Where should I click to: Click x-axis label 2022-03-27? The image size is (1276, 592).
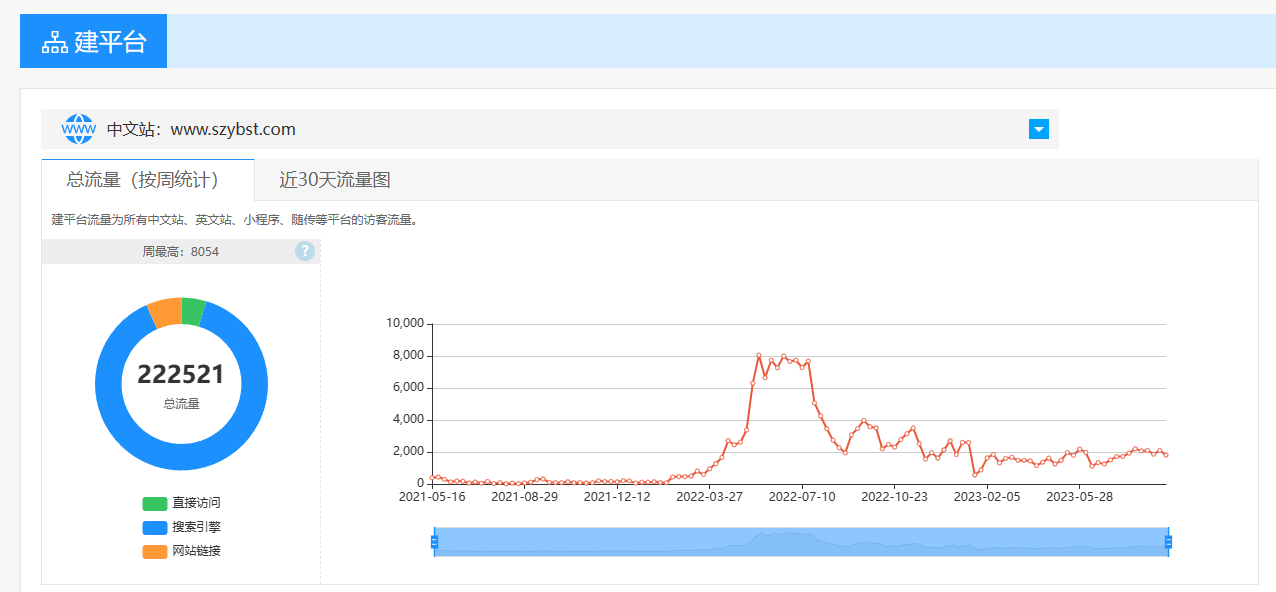point(709,496)
